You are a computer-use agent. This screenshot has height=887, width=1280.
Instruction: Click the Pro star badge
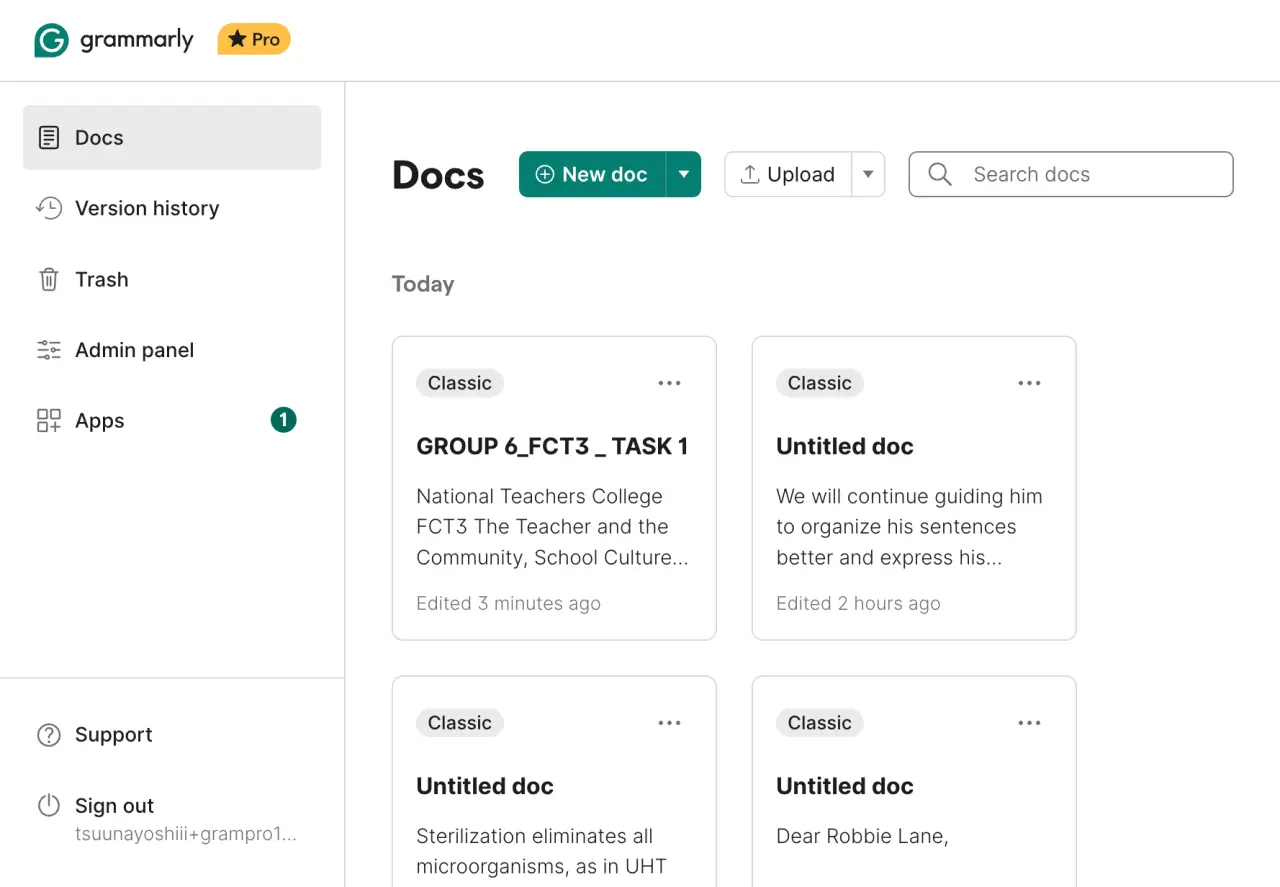click(x=254, y=40)
